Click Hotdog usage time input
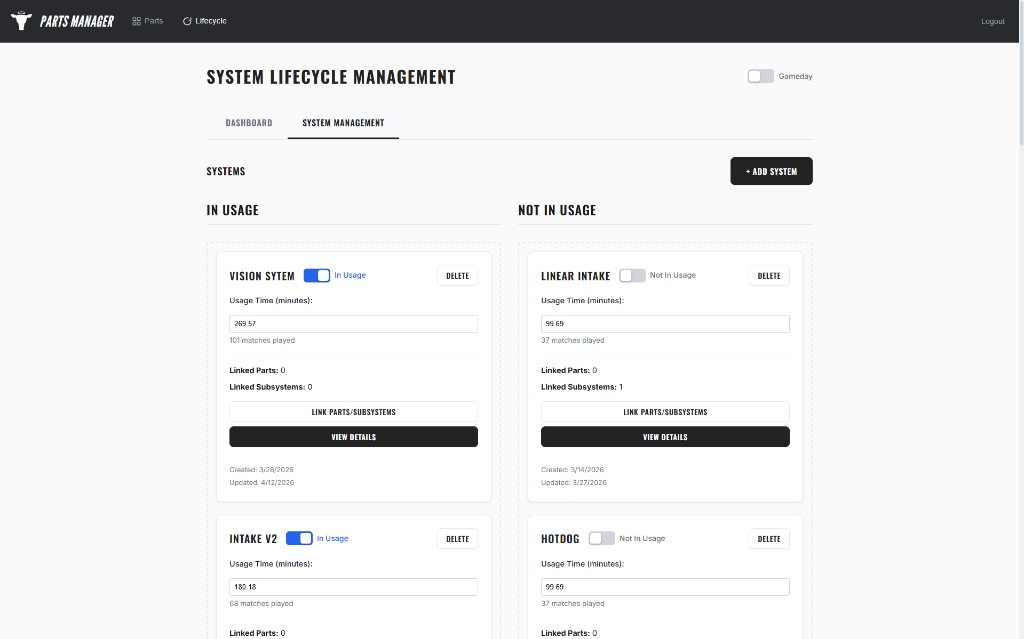The width and height of the screenshot is (1024, 639). click(x=665, y=586)
